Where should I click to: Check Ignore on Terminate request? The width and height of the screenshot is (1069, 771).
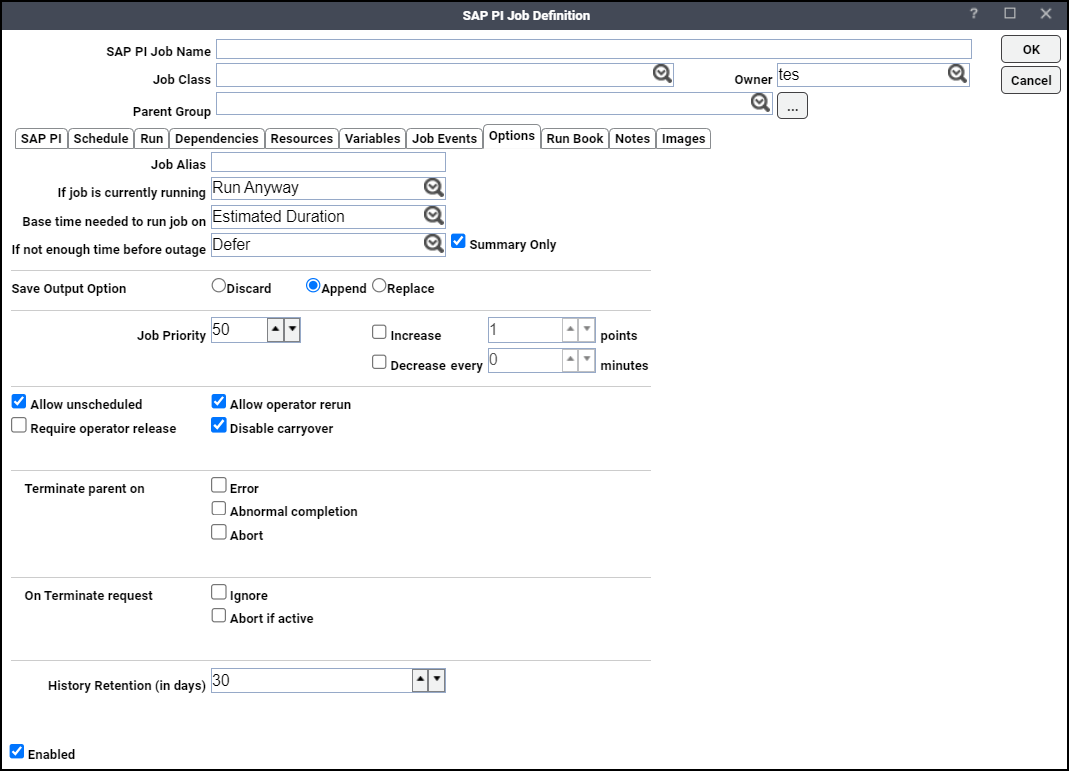click(219, 592)
